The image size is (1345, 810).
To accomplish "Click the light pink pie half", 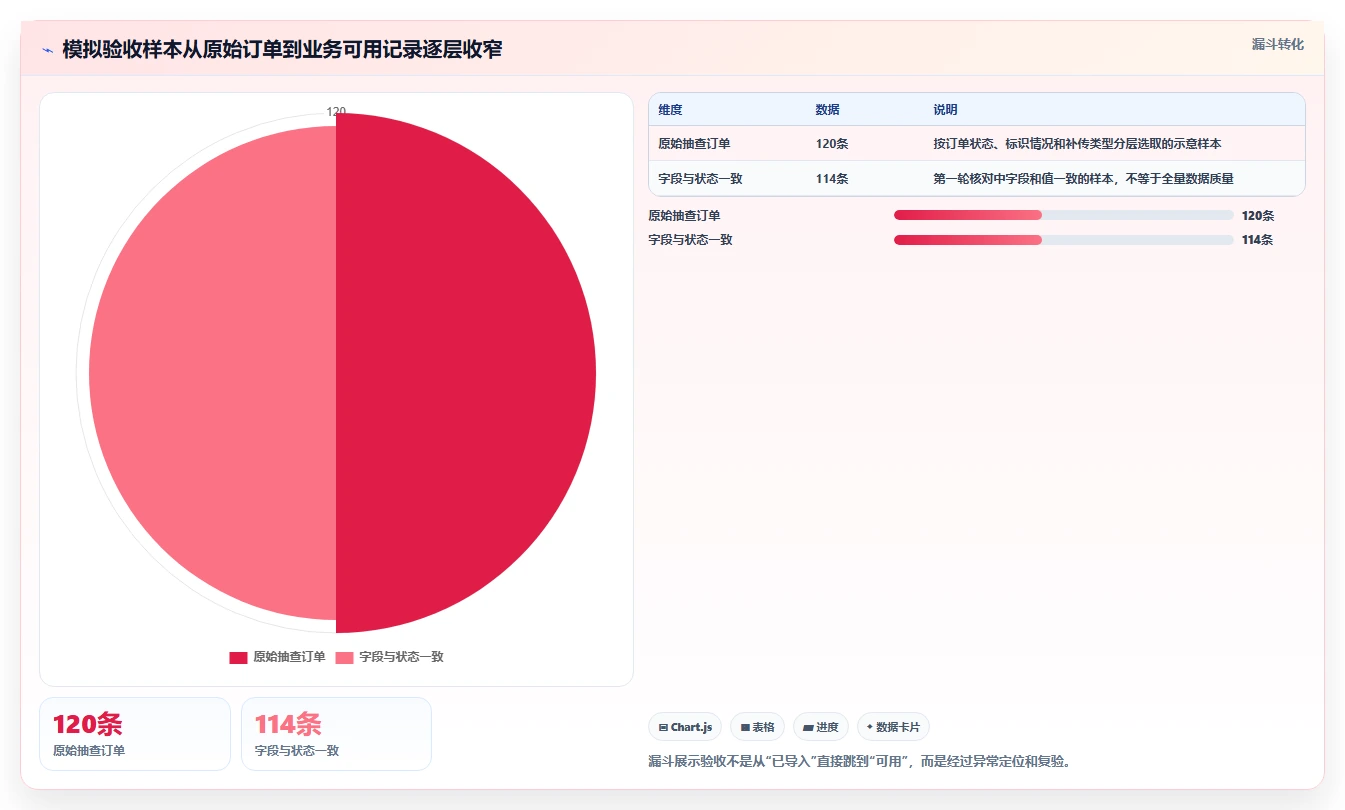I will [212, 373].
